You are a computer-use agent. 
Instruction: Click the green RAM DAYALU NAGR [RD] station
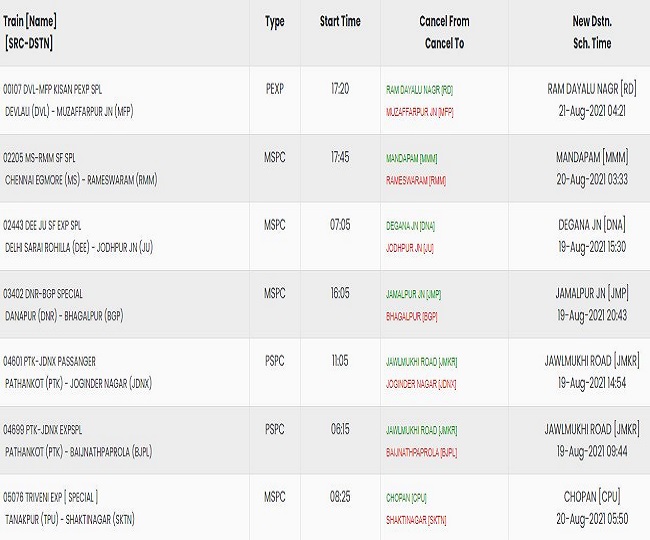click(x=420, y=90)
